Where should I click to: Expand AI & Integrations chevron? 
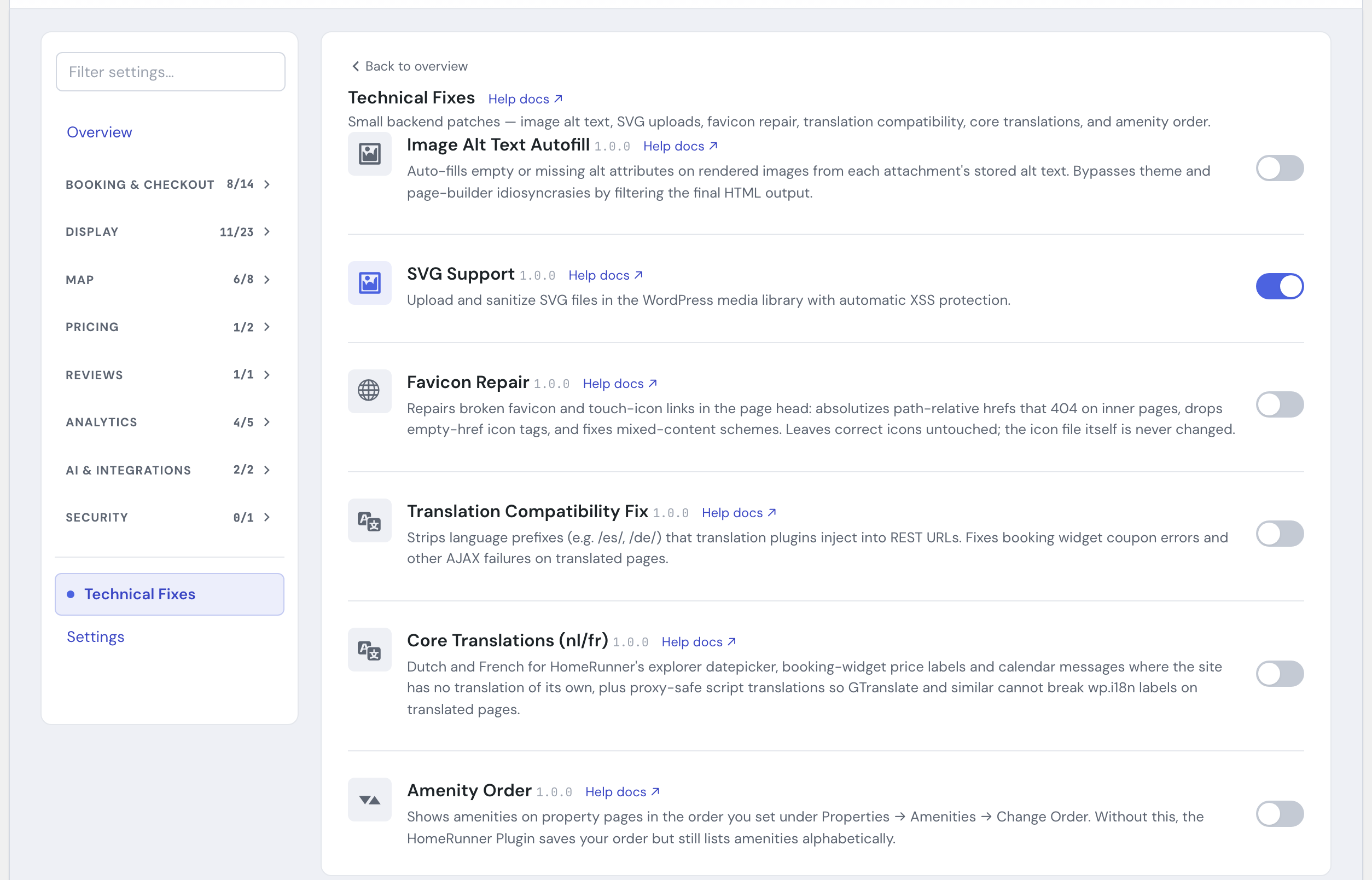[x=267, y=470]
